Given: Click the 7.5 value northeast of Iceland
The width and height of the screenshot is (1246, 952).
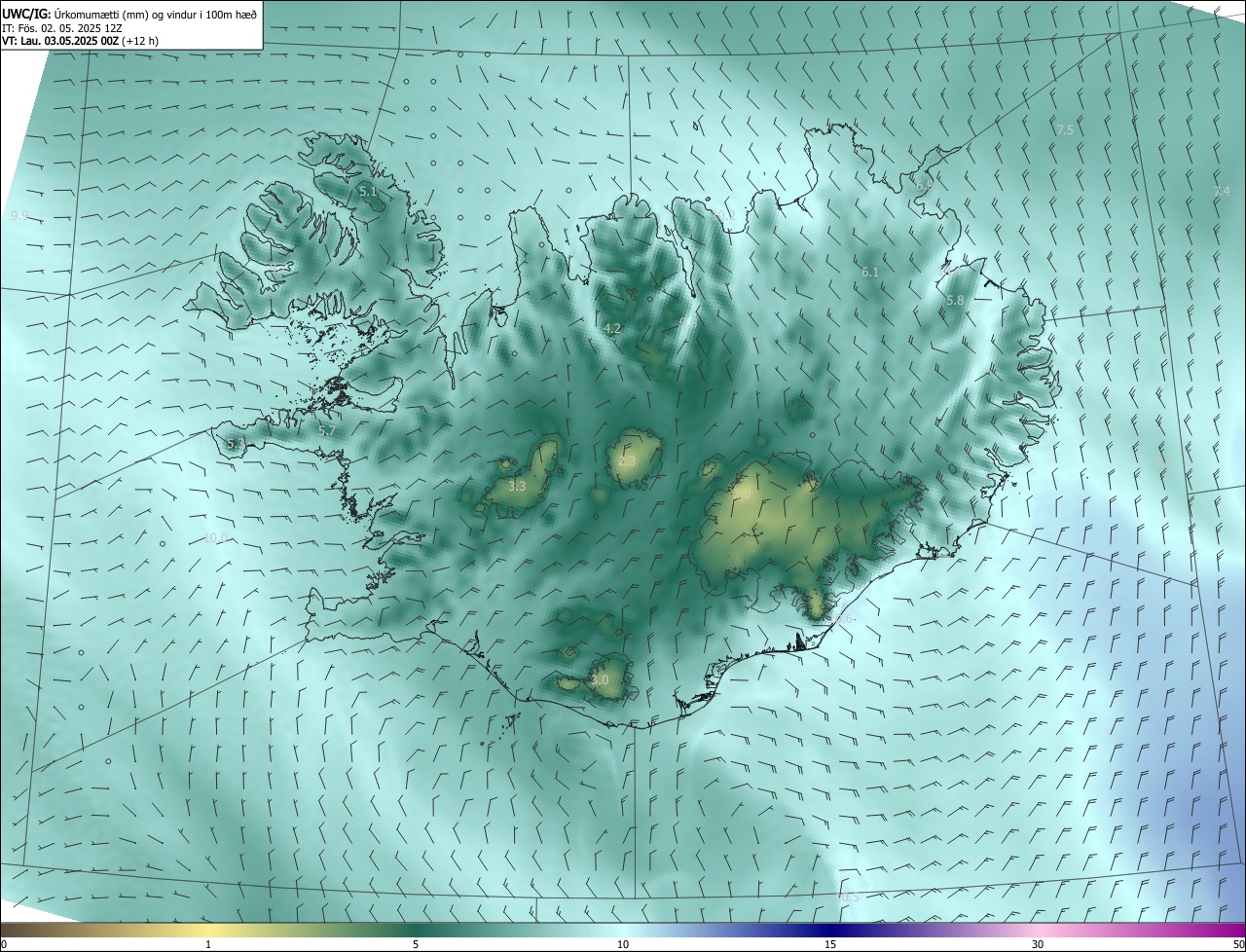Looking at the screenshot, I should click(x=1065, y=129).
